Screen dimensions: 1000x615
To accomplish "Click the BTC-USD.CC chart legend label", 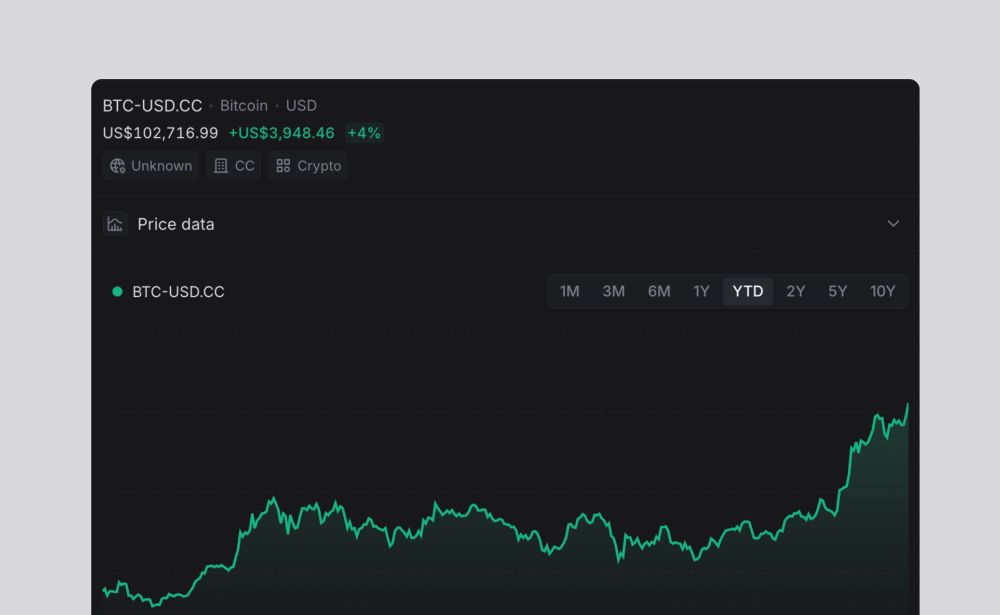I will click(x=178, y=292).
